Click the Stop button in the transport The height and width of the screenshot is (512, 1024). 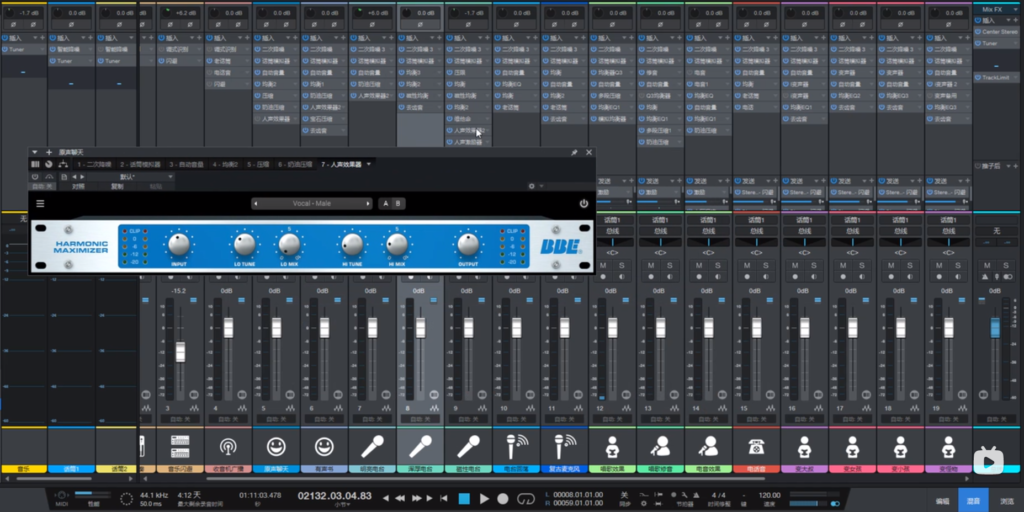(x=464, y=498)
